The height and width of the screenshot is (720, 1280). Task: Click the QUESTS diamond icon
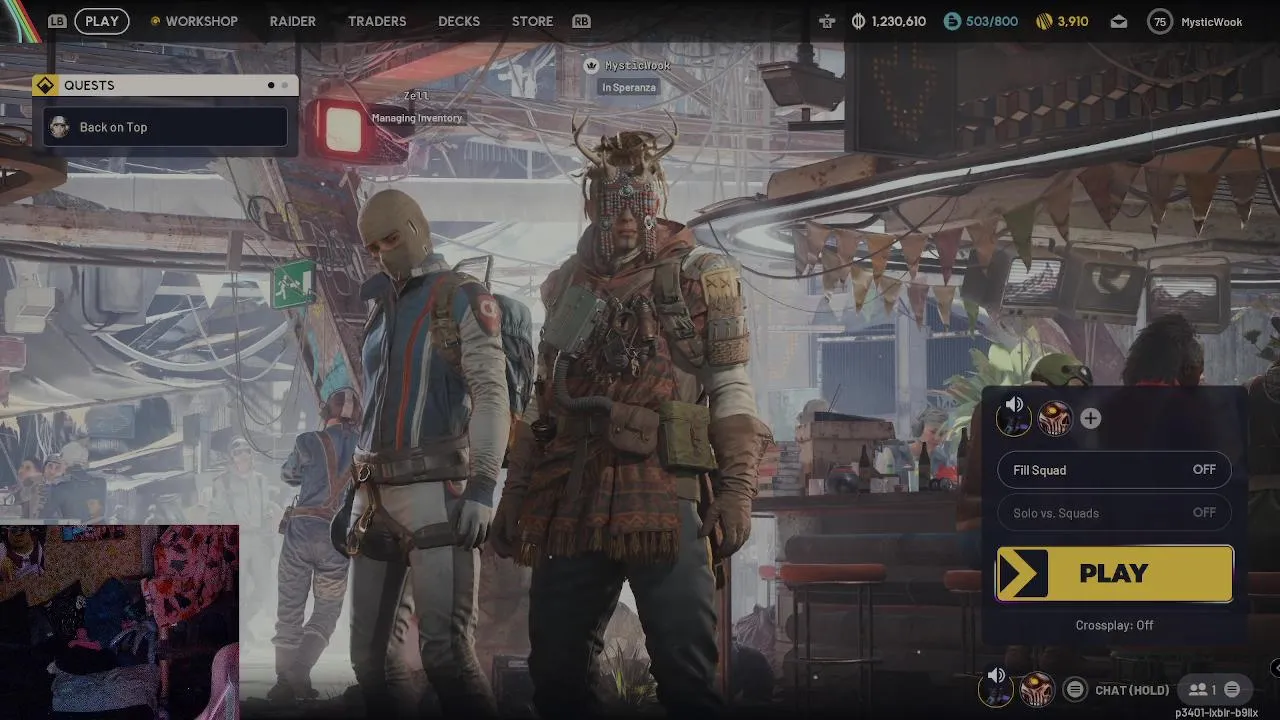(45, 85)
